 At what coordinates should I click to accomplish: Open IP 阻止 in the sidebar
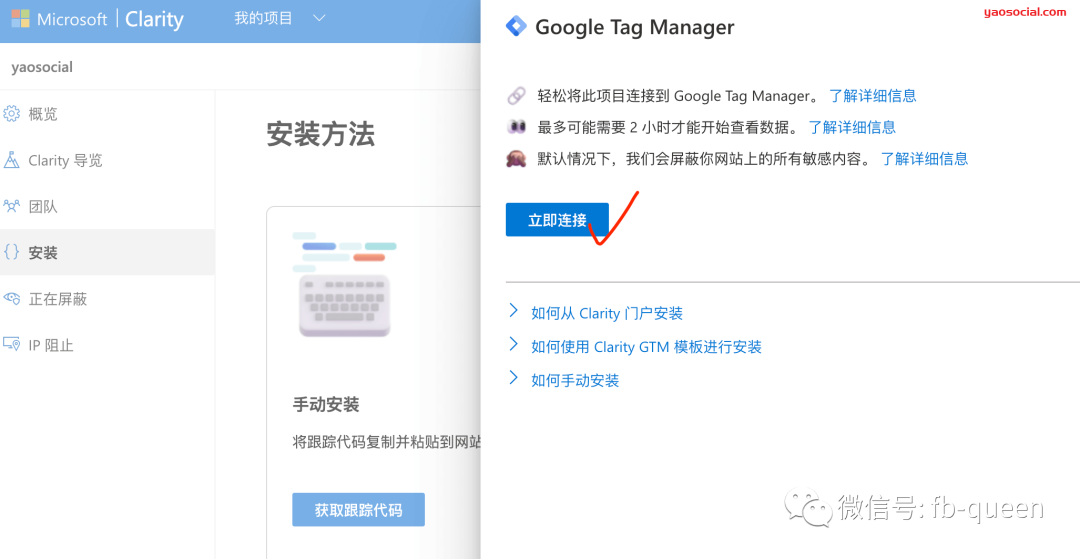(x=50, y=345)
